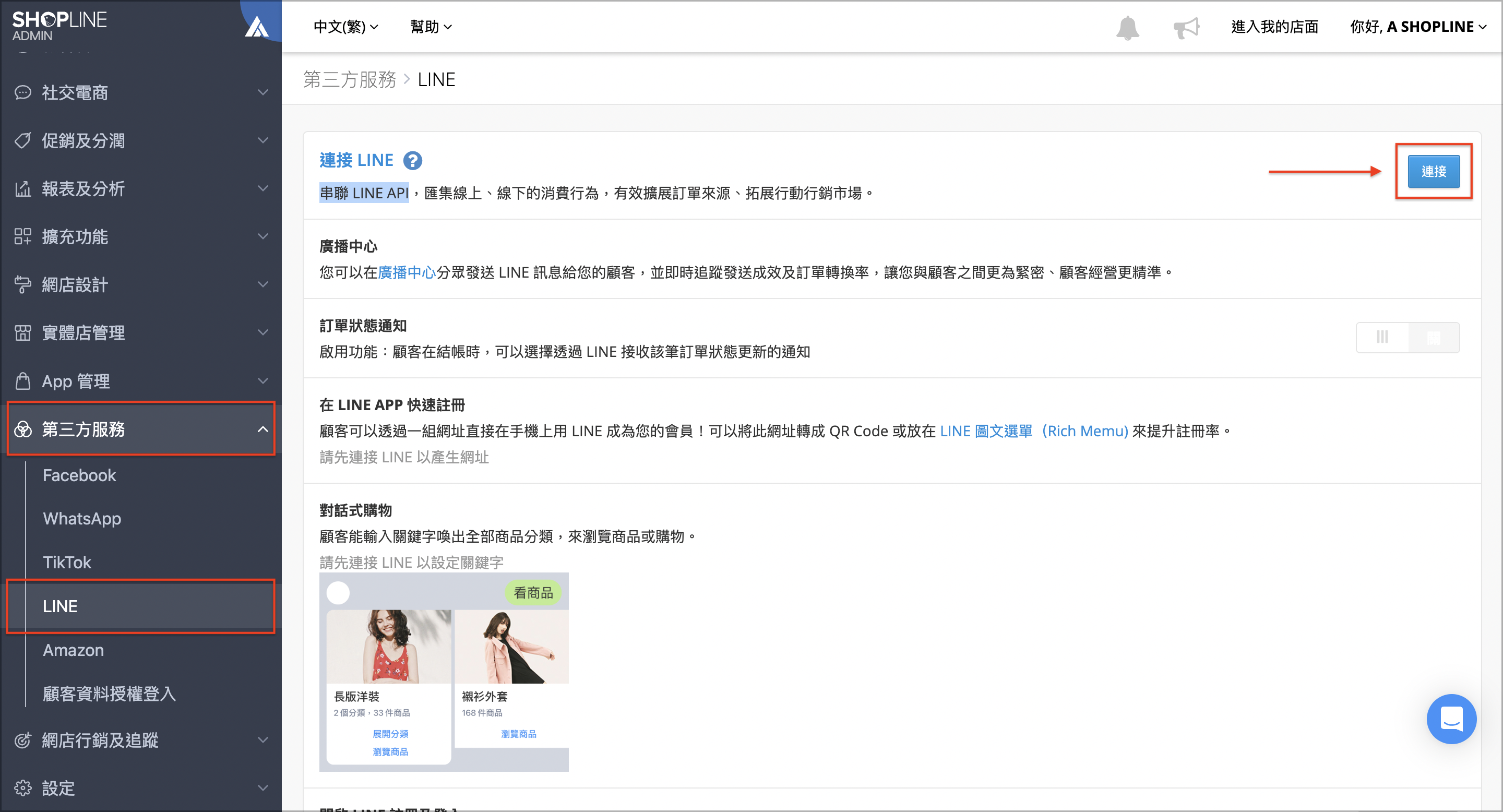The height and width of the screenshot is (812, 1503).
Task: Open the 幫助 help dropdown
Action: [x=431, y=27]
